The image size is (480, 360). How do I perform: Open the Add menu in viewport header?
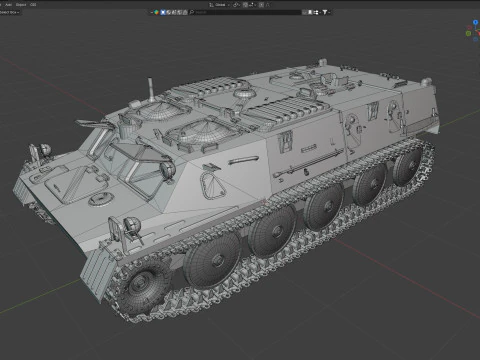9,5
